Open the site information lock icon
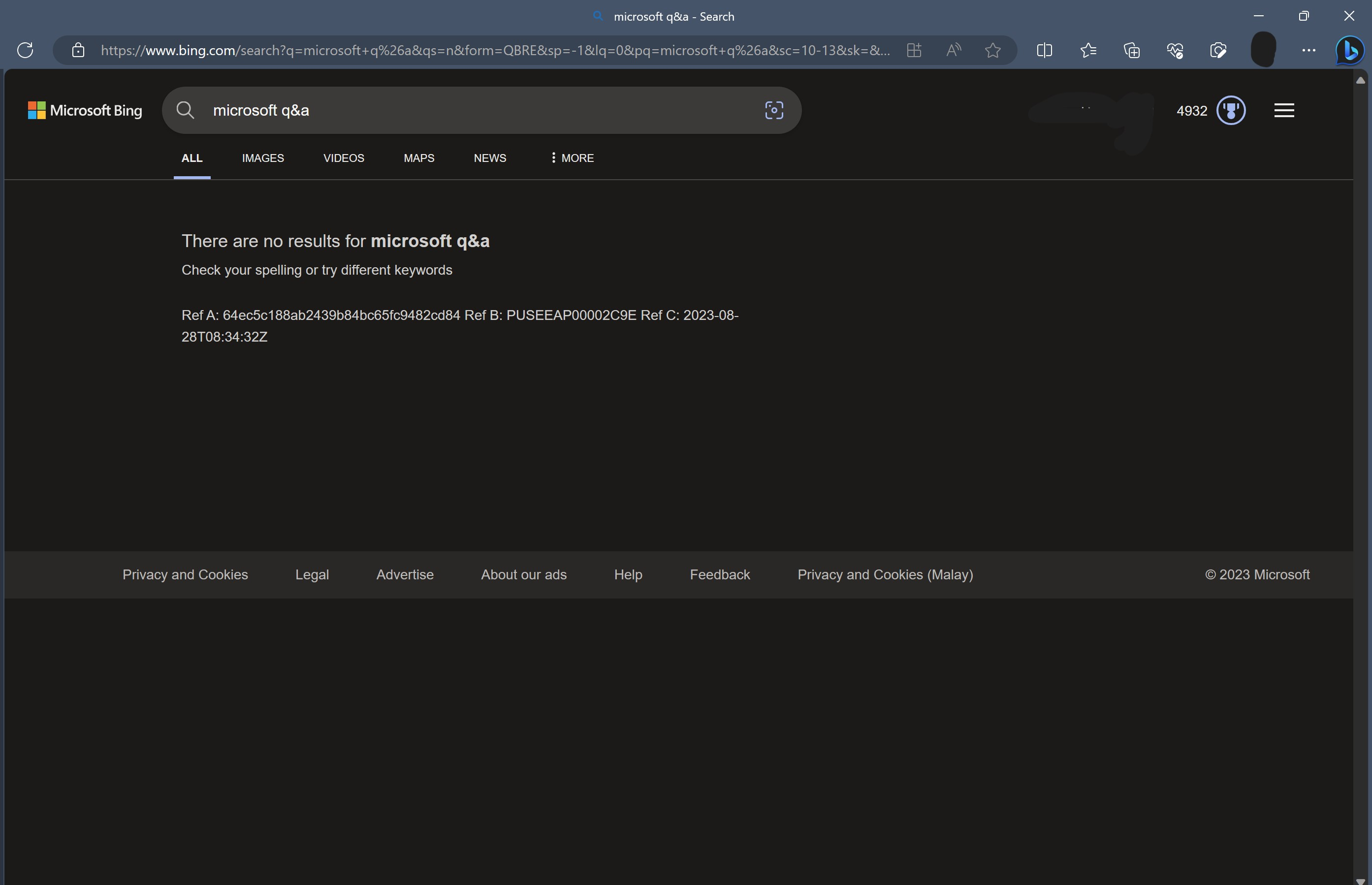Viewport: 1372px width, 885px height. coord(78,51)
